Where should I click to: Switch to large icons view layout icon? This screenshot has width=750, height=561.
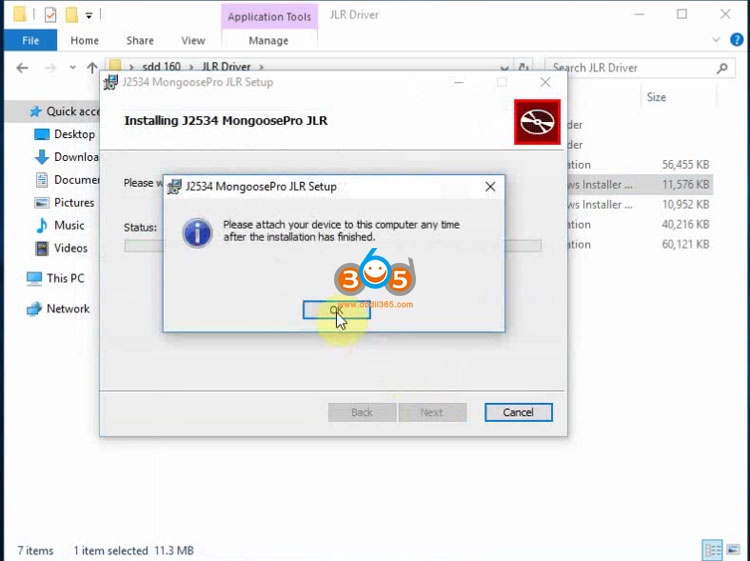pyautogui.click(x=733, y=550)
